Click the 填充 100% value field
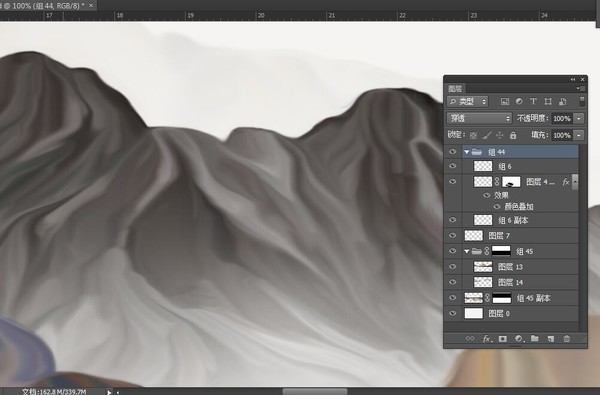 (562, 135)
